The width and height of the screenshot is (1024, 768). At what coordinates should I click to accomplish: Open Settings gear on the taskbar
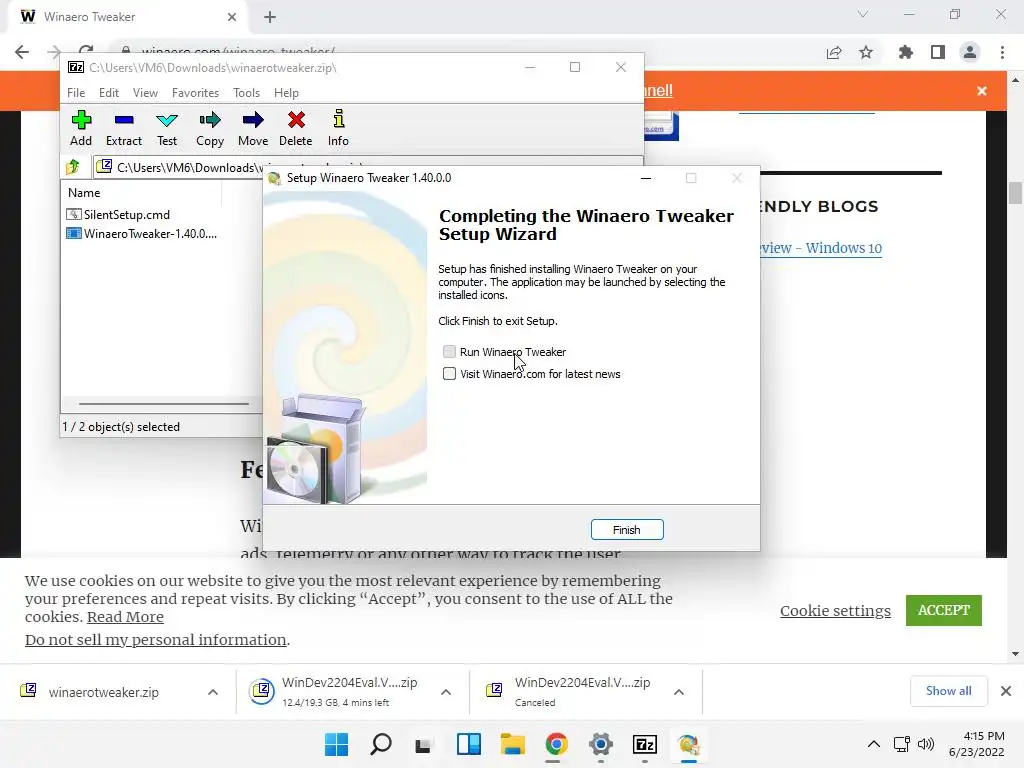(601, 744)
